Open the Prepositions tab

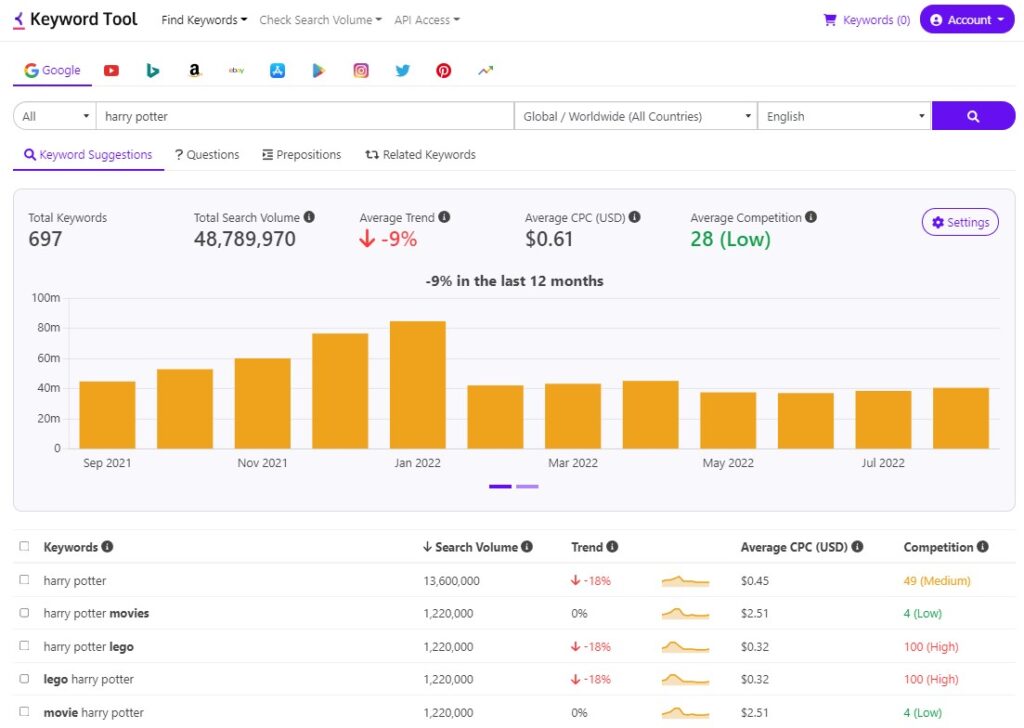pyautogui.click(x=302, y=155)
